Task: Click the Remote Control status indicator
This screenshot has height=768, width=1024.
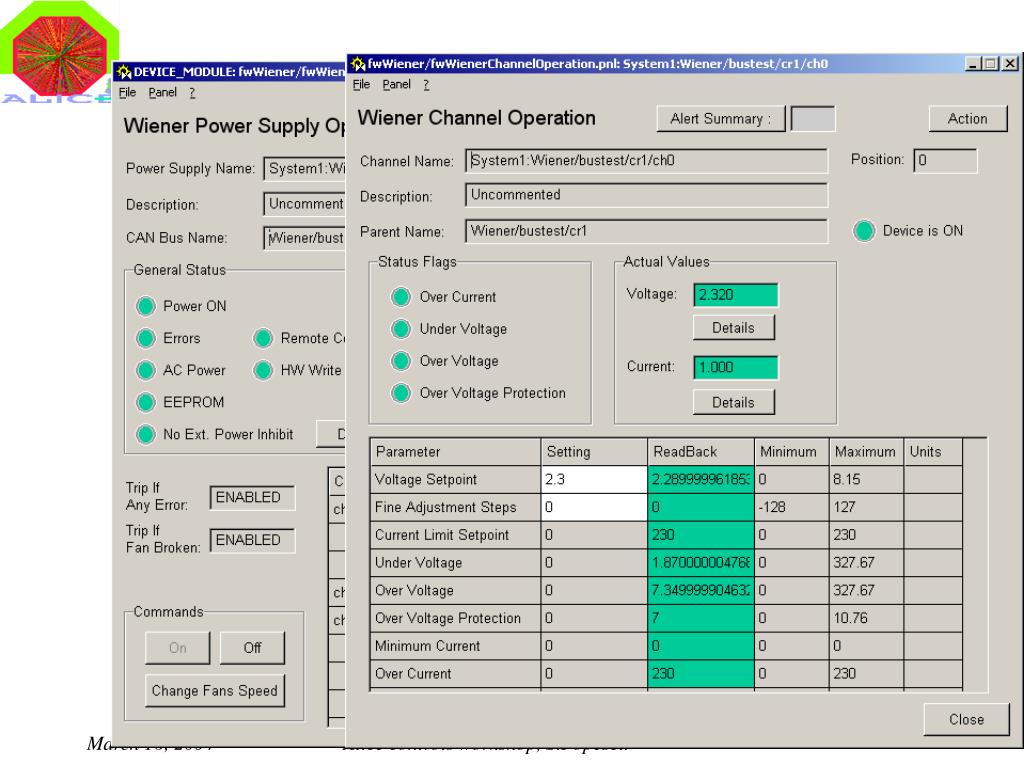Action: click(x=263, y=338)
